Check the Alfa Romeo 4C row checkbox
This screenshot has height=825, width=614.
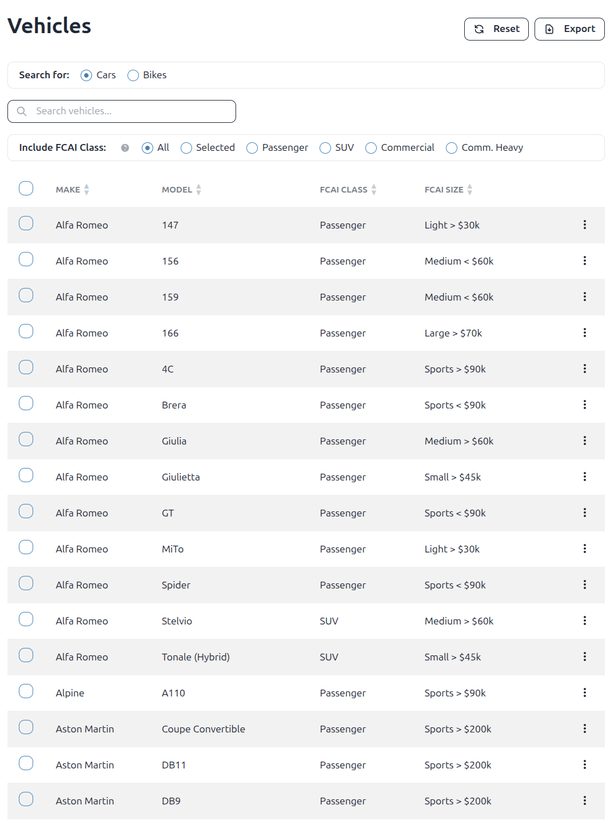coord(26,367)
